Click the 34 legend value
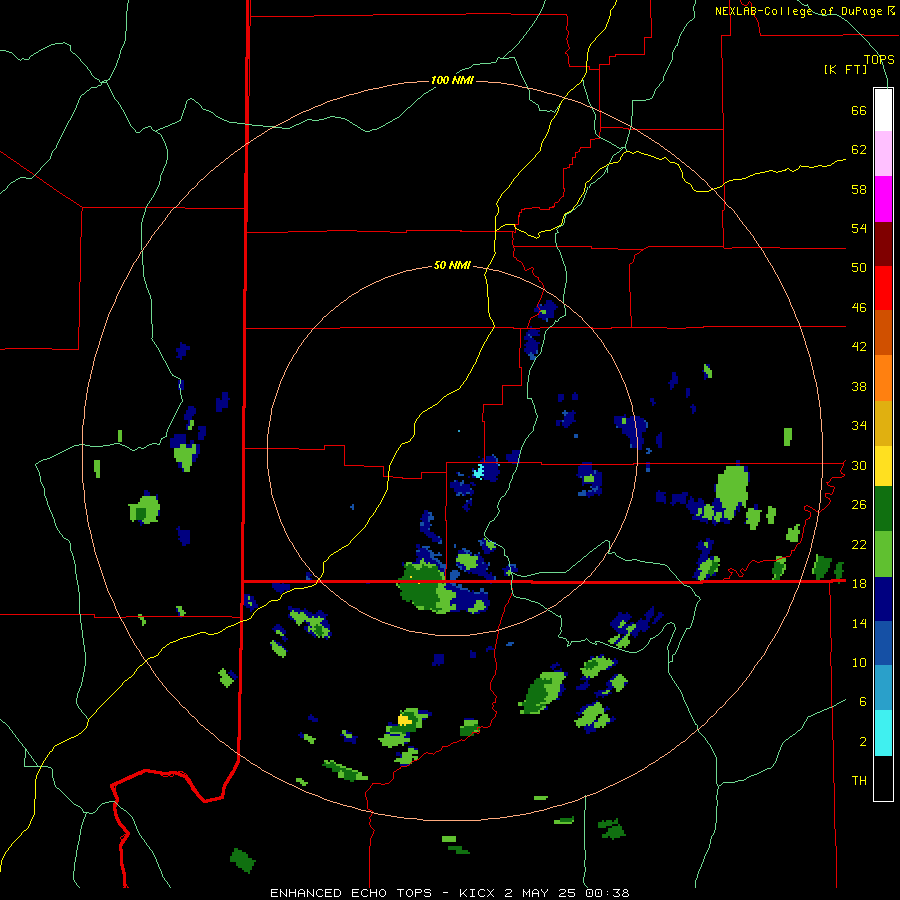 pyautogui.click(x=859, y=426)
